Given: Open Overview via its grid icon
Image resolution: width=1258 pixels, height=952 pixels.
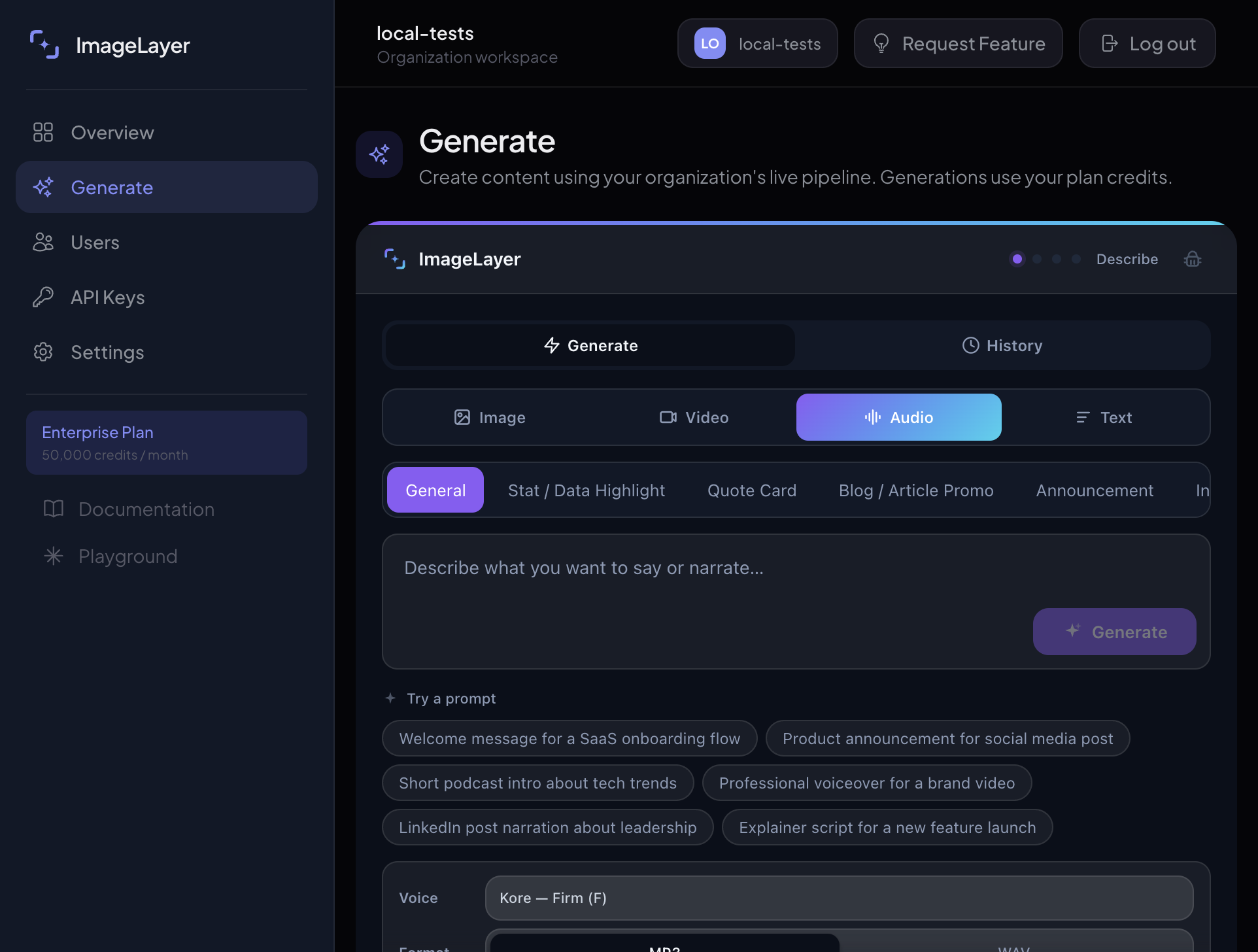Looking at the screenshot, I should point(43,132).
